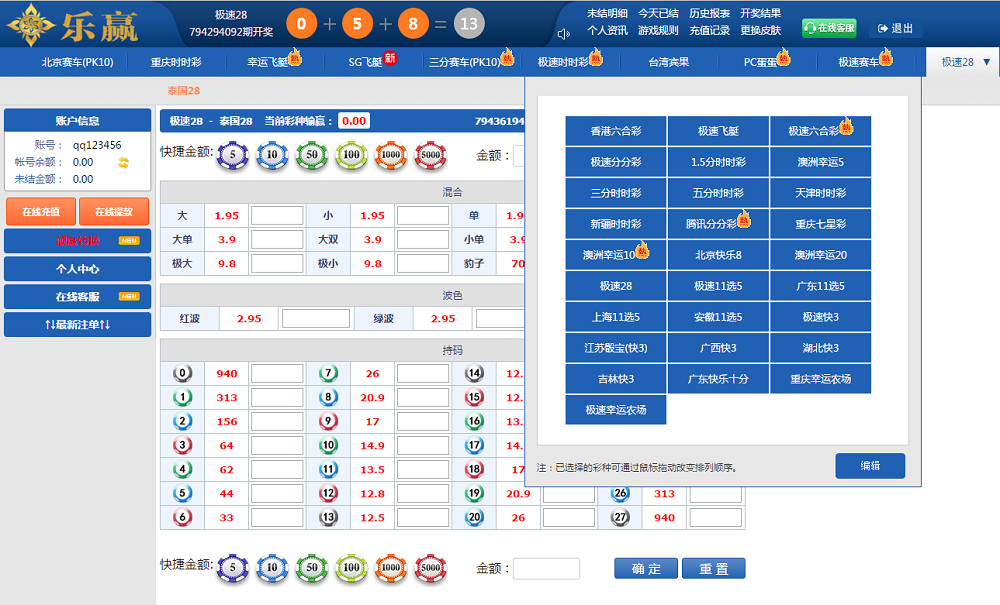The image size is (1000, 605).
Task: Click number ball 0 in 特码 table
Action: coord(182,373)
